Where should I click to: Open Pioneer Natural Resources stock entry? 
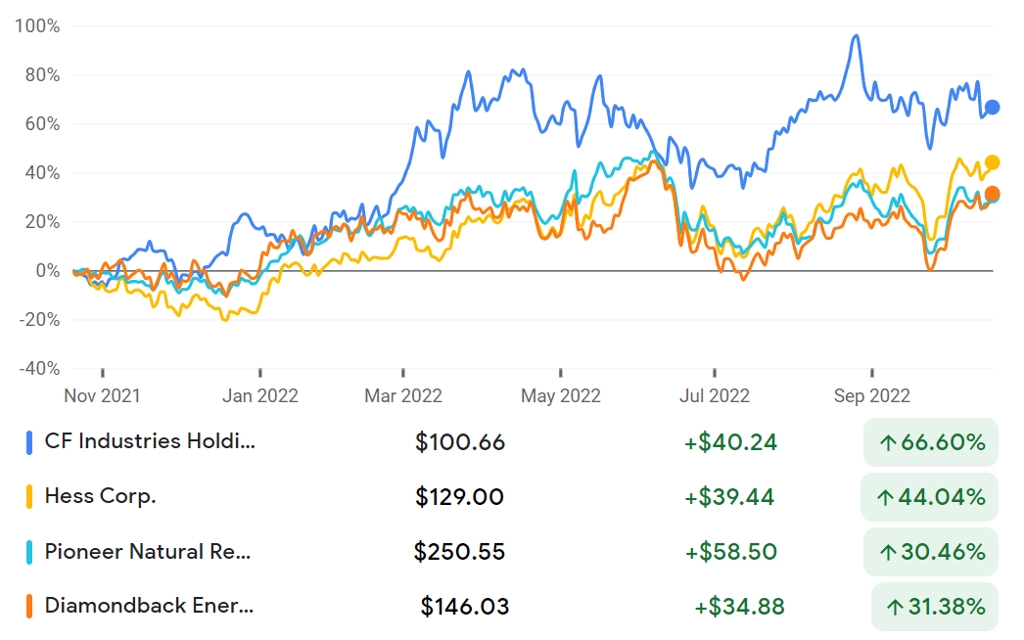148,552
